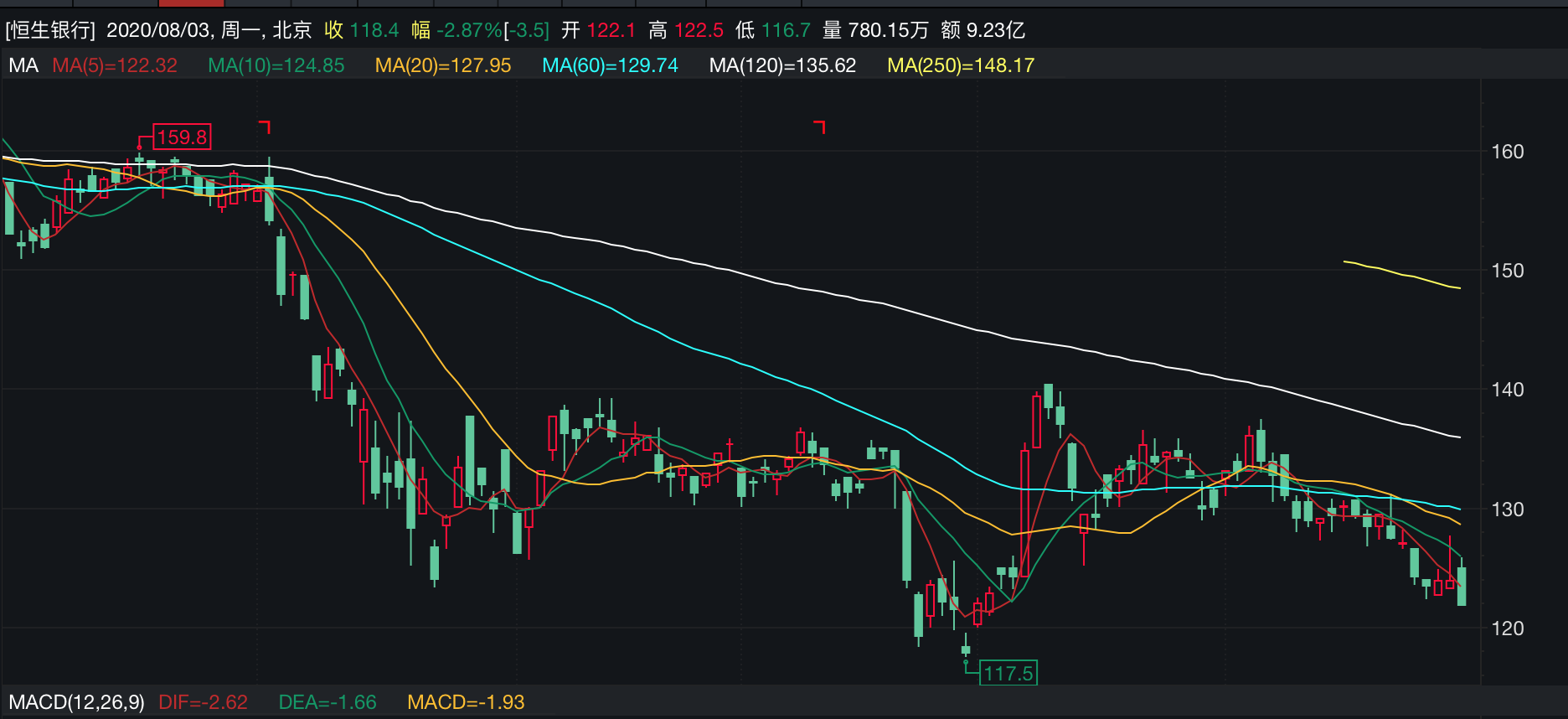This screenshot has width=1568, height=719.
Task: Click the MA(5)=122.32 indicator label
Action: tap(115, 65)
